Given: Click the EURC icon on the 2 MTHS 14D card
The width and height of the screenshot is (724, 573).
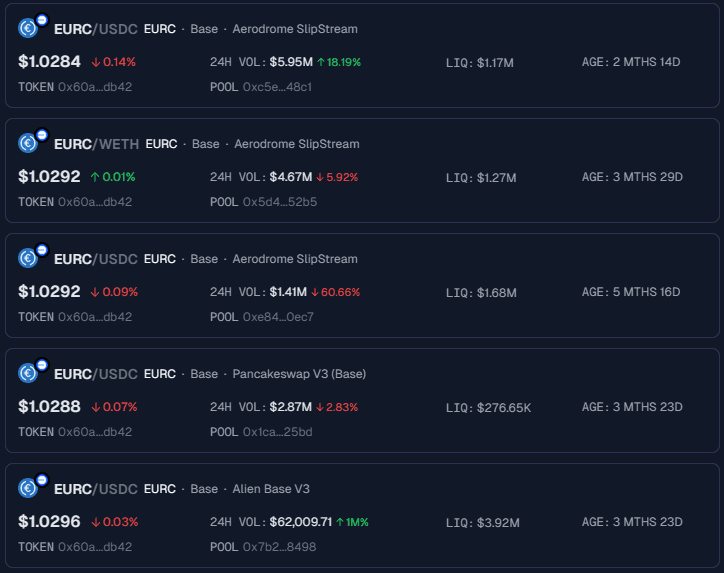Looking at the screenshot, I should point(28,28).
